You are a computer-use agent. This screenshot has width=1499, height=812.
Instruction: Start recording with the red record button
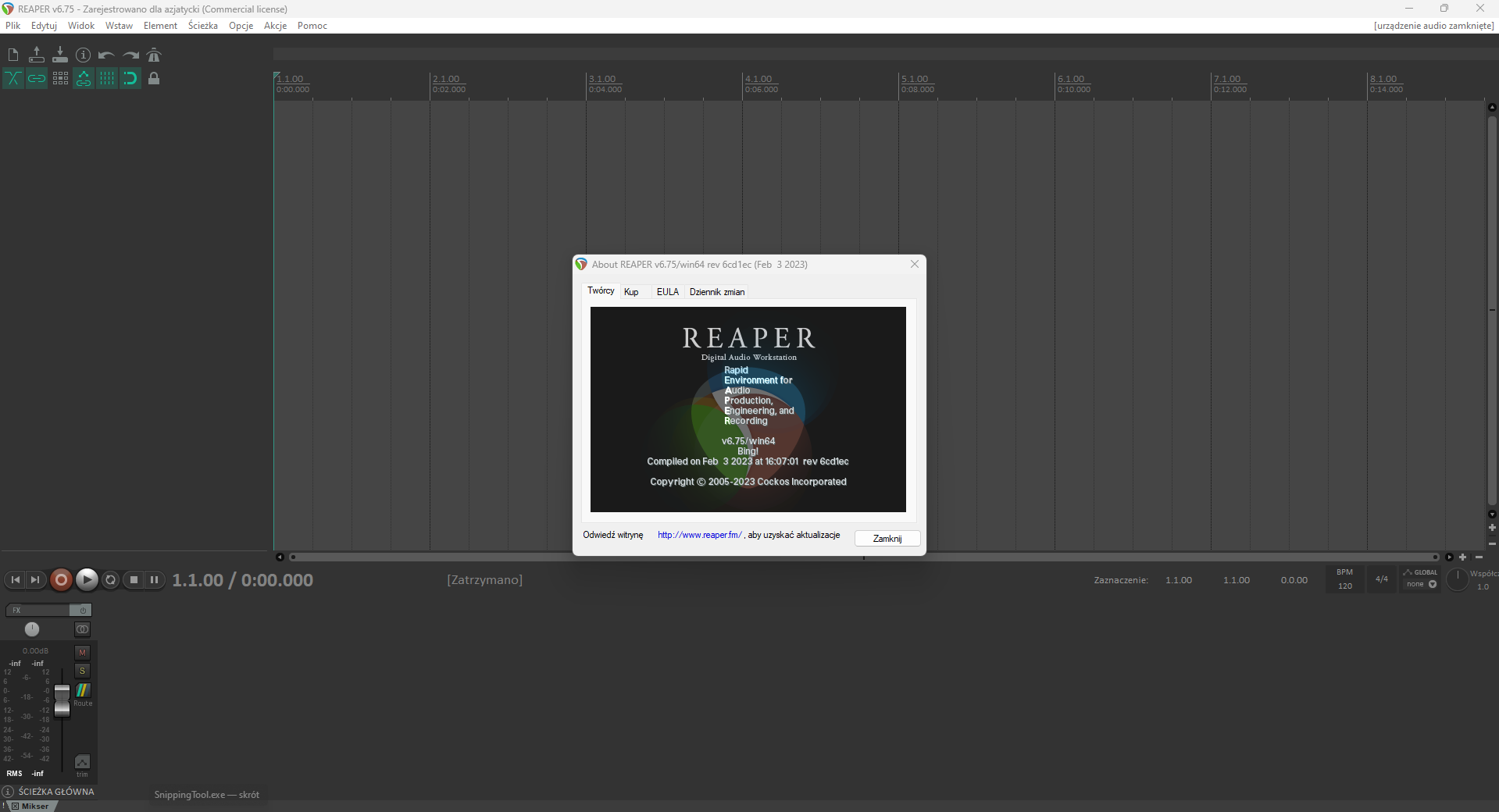click(x=61, y=579)
